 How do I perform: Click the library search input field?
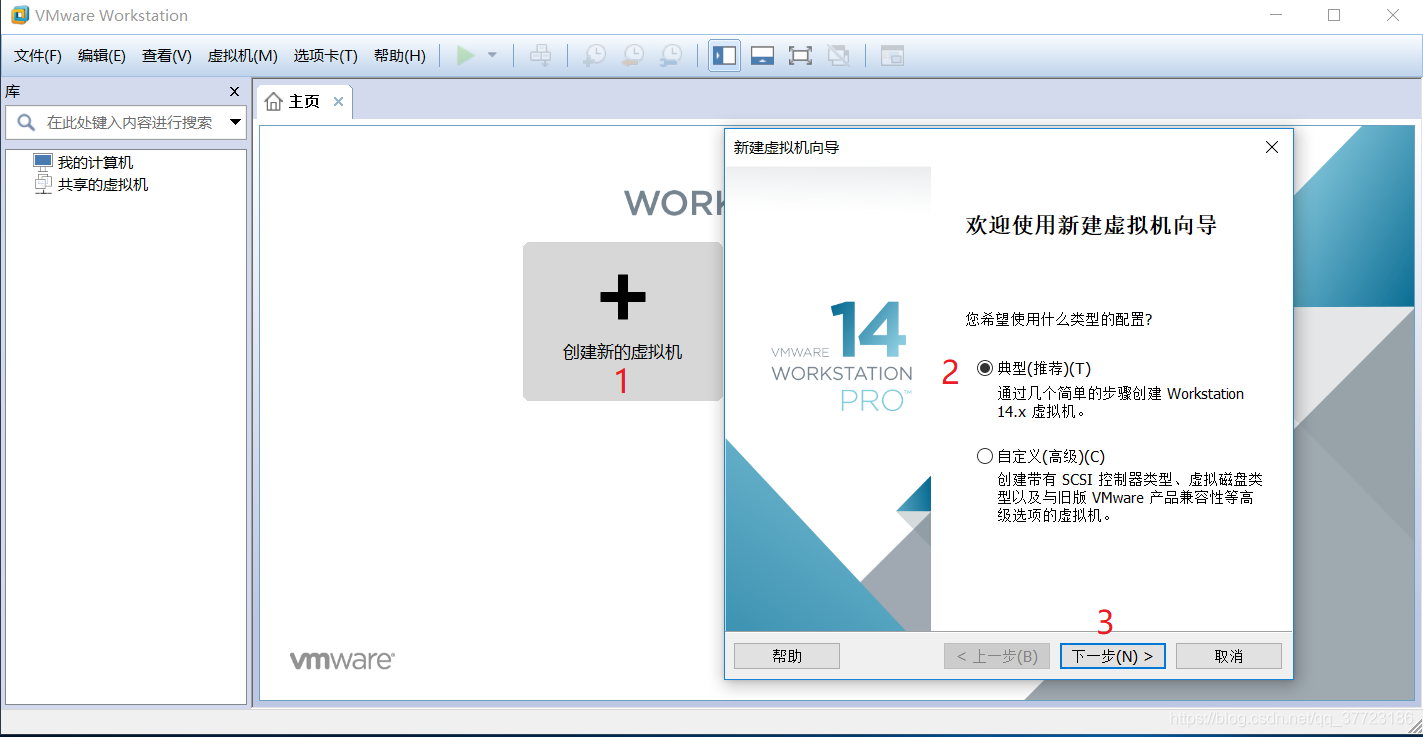click(x=126, y=122)
